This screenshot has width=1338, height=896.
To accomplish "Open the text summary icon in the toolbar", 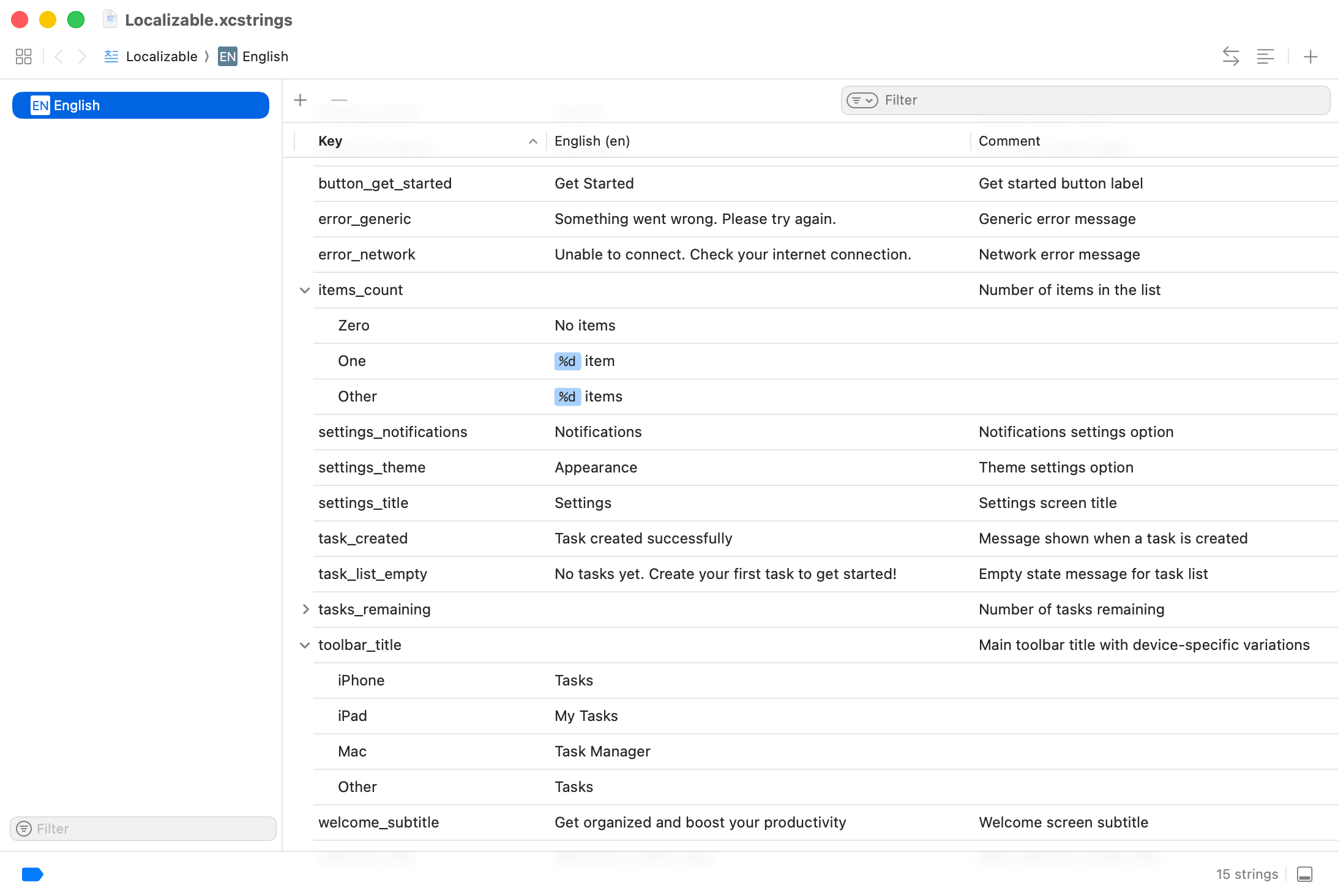I will (1266, 56).
